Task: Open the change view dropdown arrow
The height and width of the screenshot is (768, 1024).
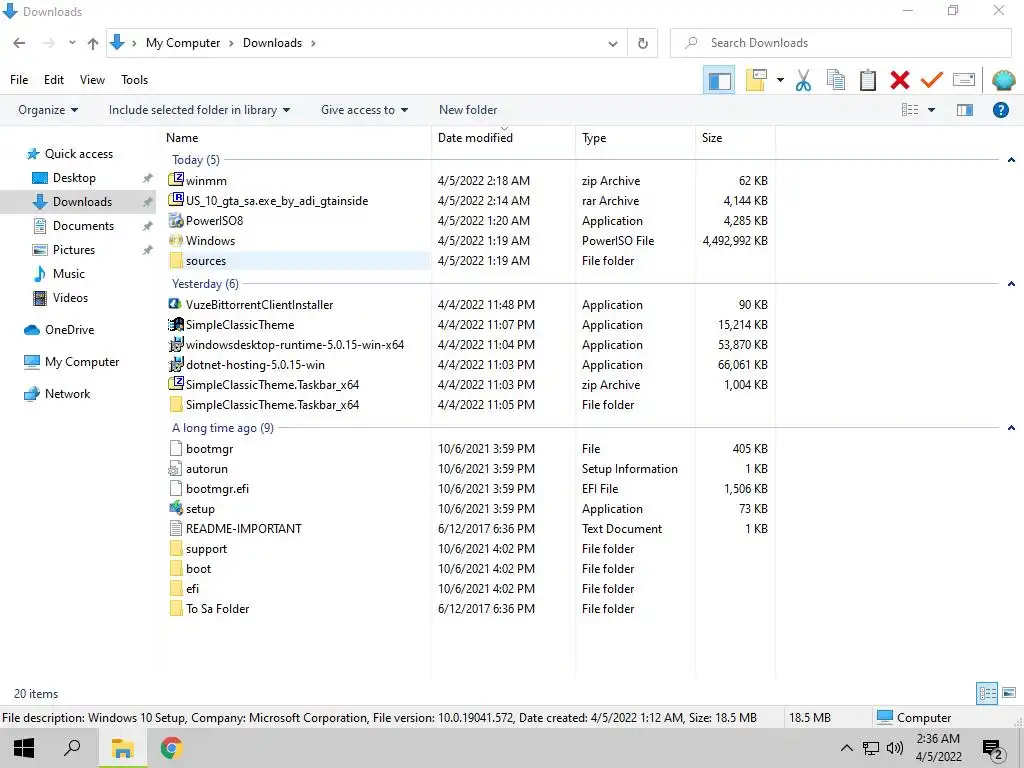Action: (931, 110)
